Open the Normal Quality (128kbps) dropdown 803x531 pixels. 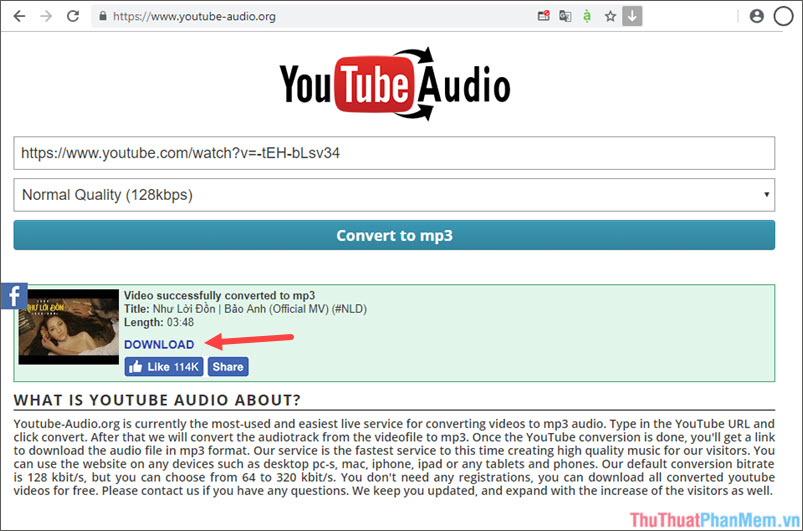pyautogui.click(x=394, y=195)
